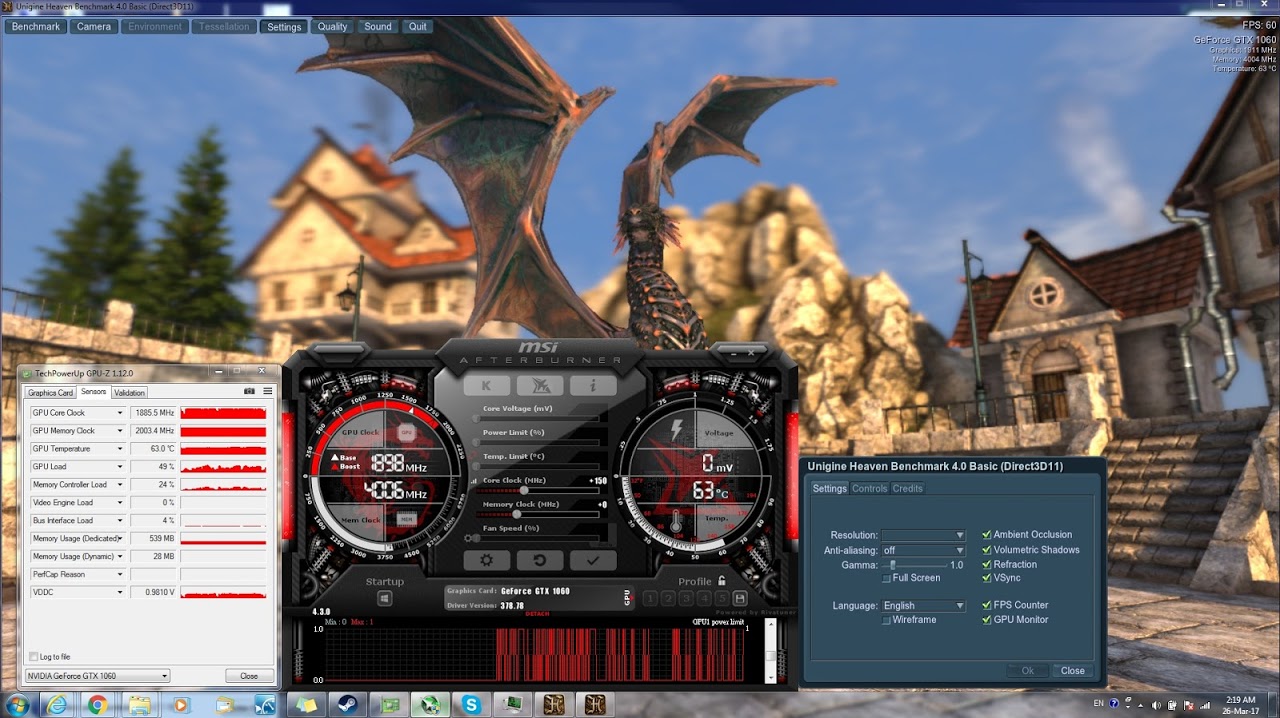
Task: Open the Resolution dropdown
Action: pyautogui.click(x=923, y=535)
